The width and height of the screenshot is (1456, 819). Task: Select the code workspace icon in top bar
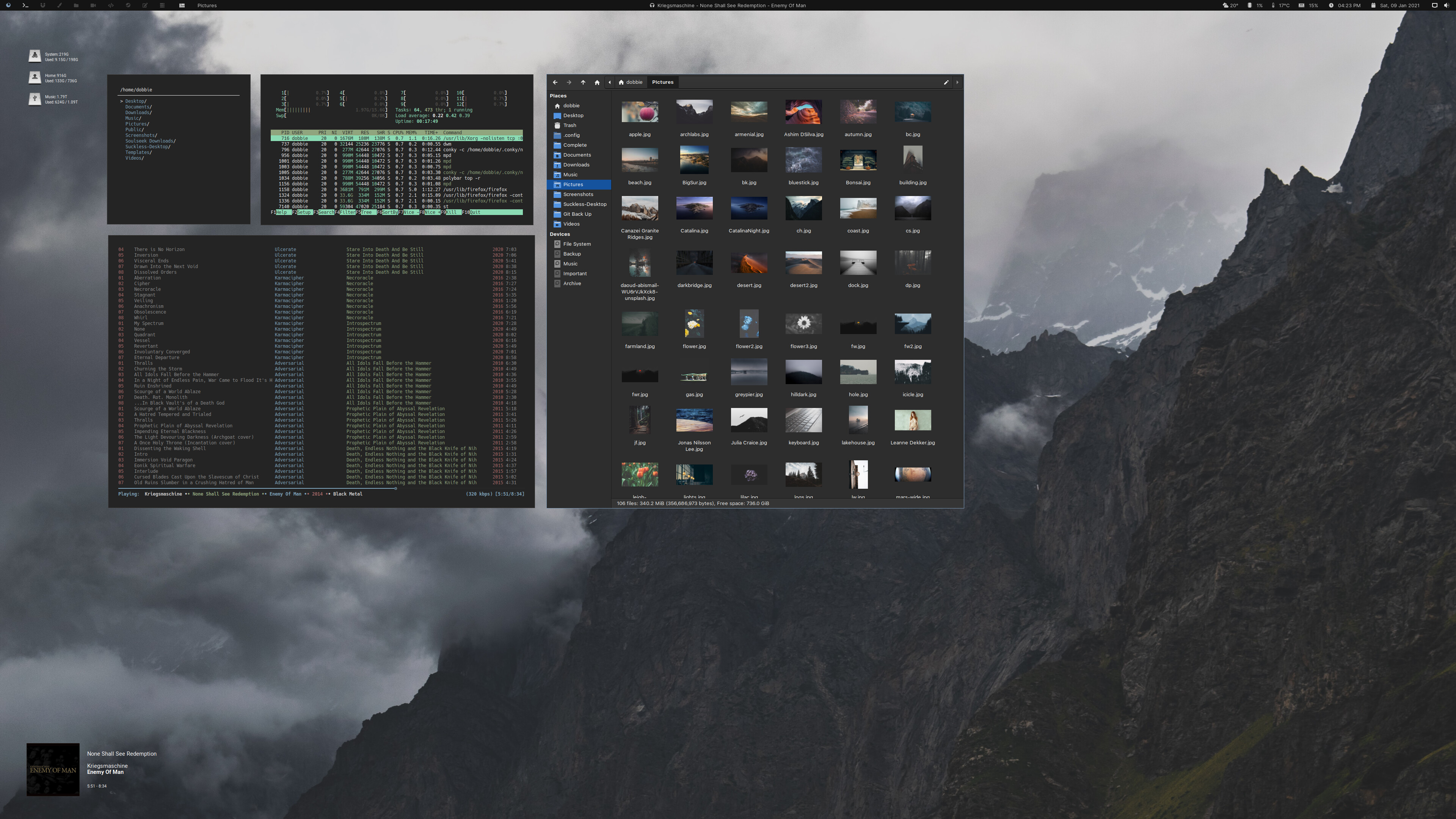click(x=111, y=5)
